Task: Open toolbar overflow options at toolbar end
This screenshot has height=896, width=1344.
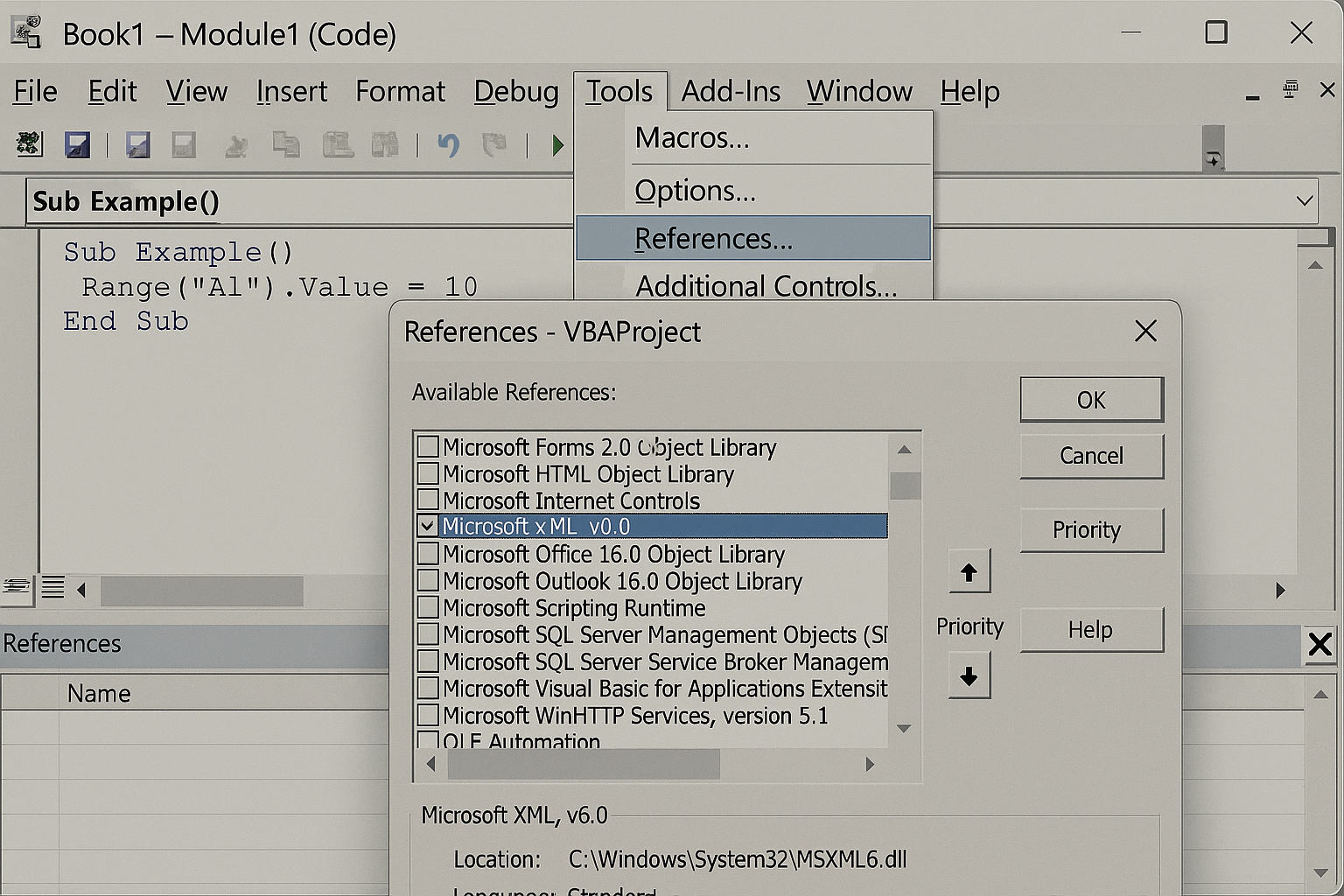Action: click(1214, 149)
